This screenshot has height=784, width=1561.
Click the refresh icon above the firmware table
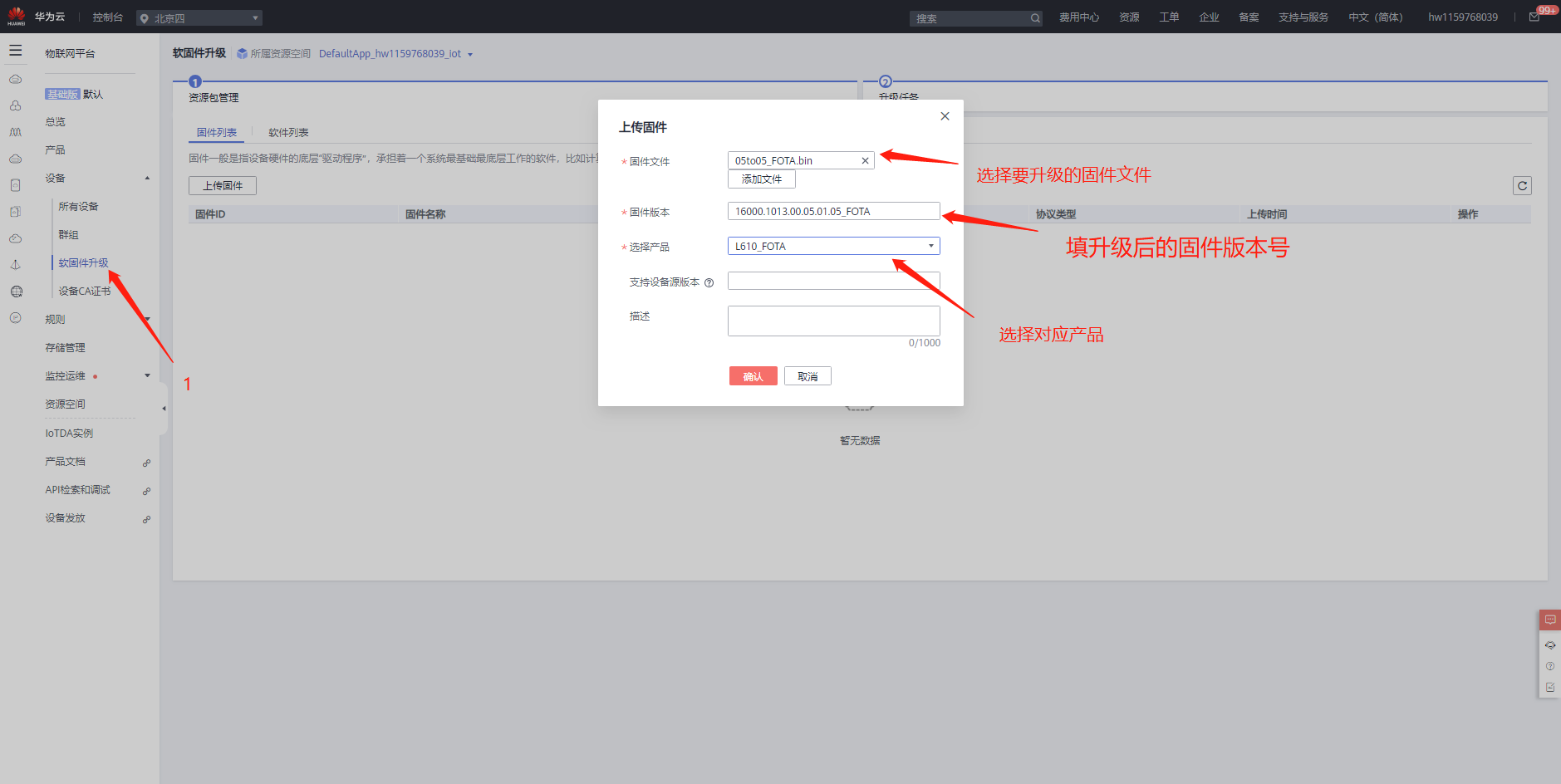tap(1522, 186)
